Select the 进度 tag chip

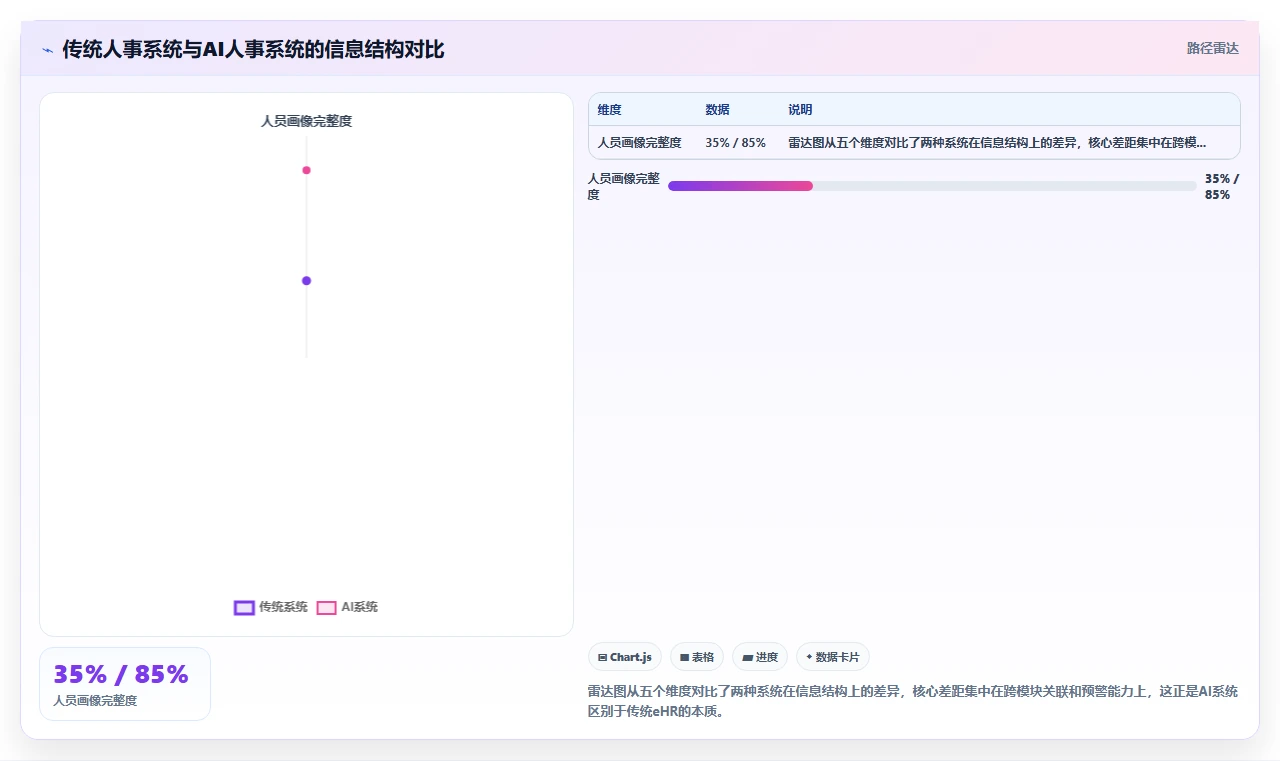point(760,657)
